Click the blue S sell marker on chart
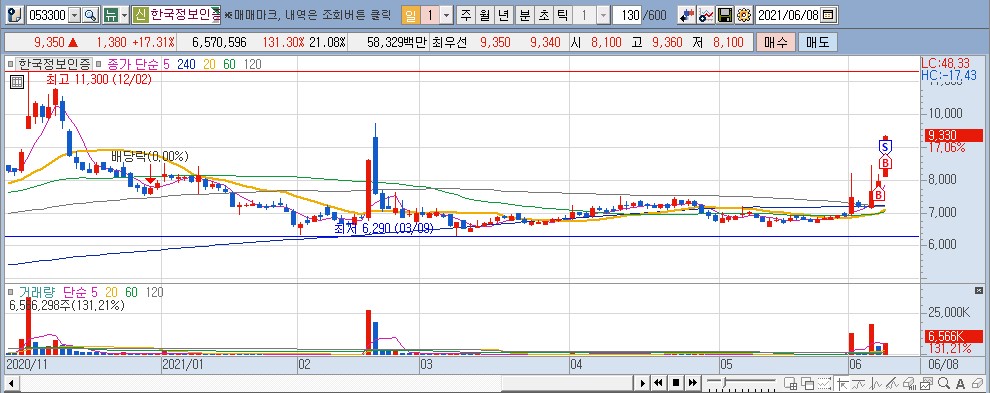This screenshot has width=990, height=393. tap(885, 147)
